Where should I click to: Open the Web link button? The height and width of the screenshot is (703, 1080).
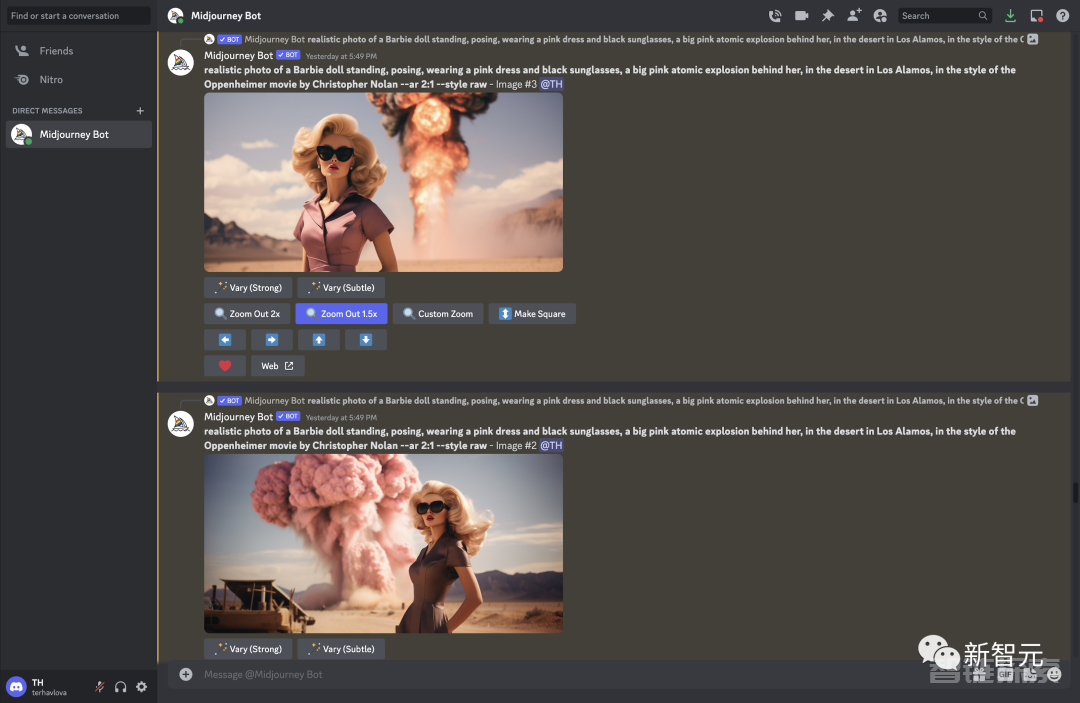(x=278, y=366)
